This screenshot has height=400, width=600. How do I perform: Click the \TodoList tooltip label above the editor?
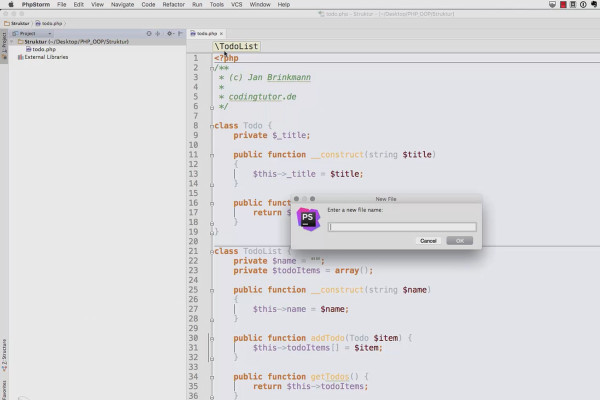[236, 46]
